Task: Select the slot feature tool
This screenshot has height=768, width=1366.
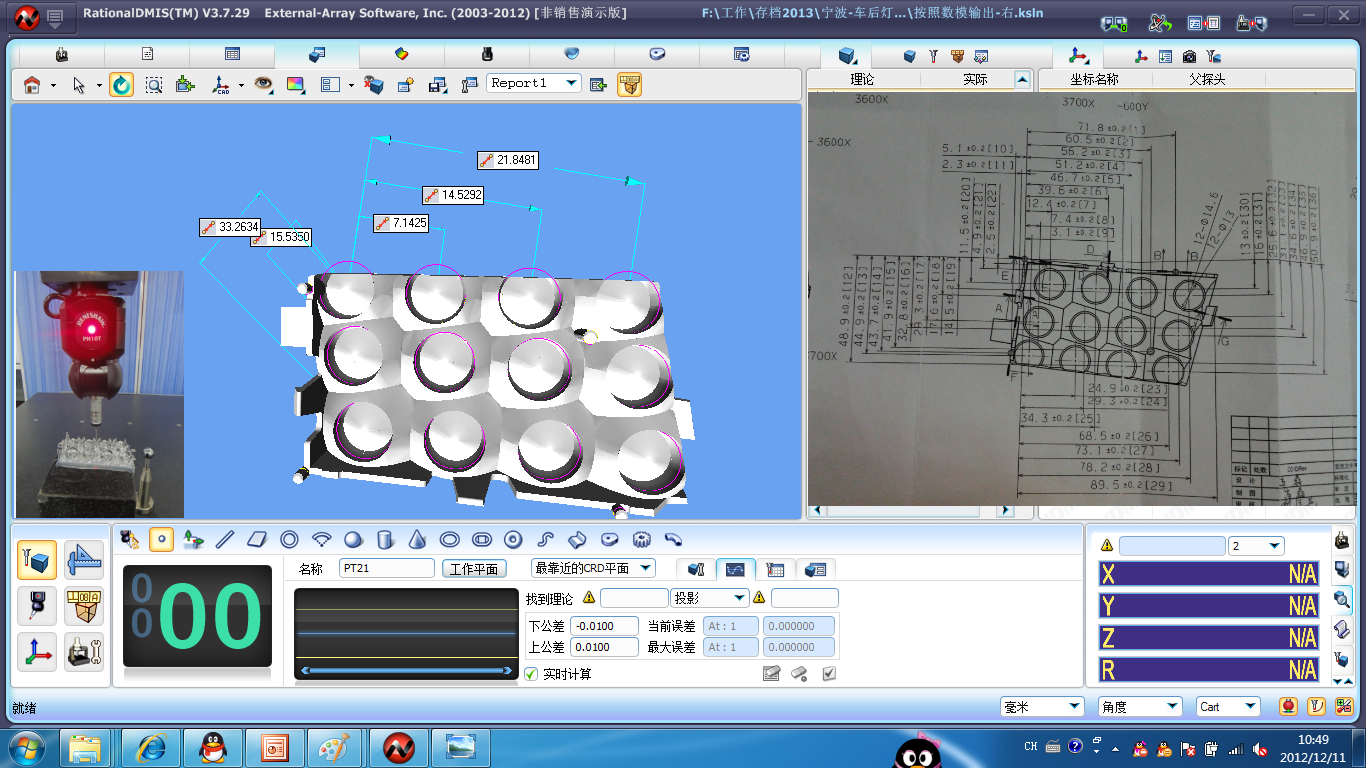Action: 481,540
